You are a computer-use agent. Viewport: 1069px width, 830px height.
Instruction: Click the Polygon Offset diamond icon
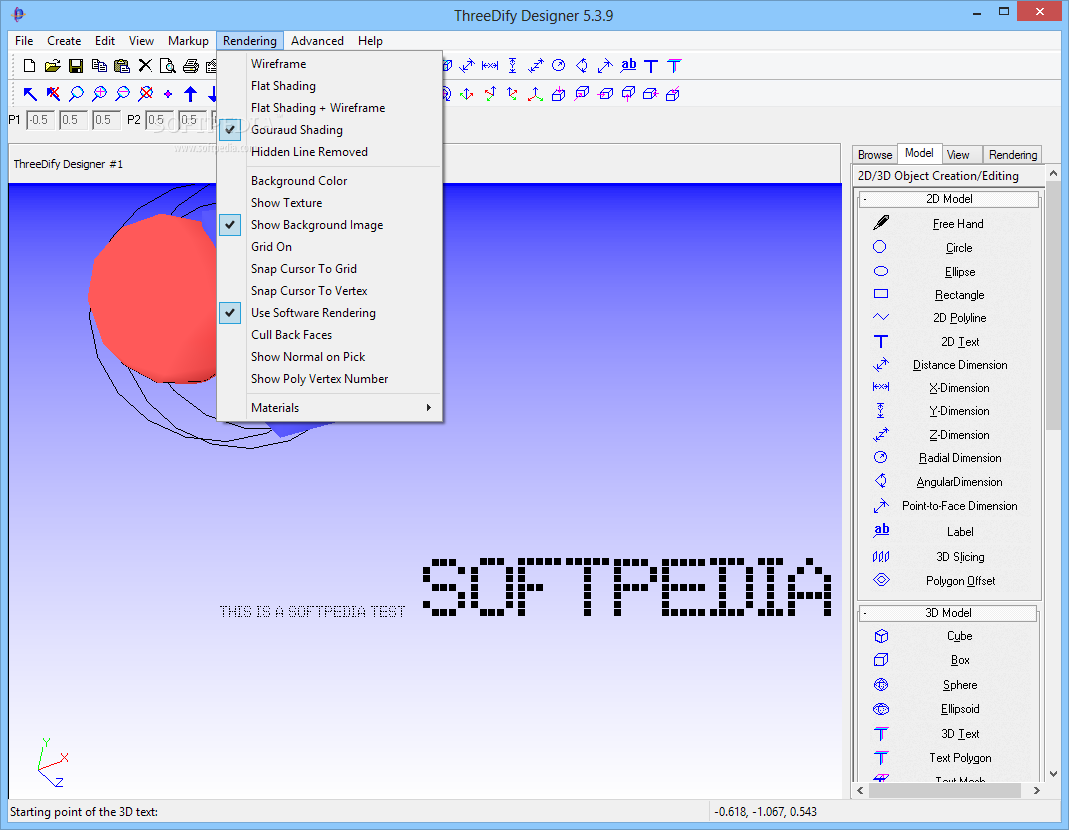click(881, 580)
